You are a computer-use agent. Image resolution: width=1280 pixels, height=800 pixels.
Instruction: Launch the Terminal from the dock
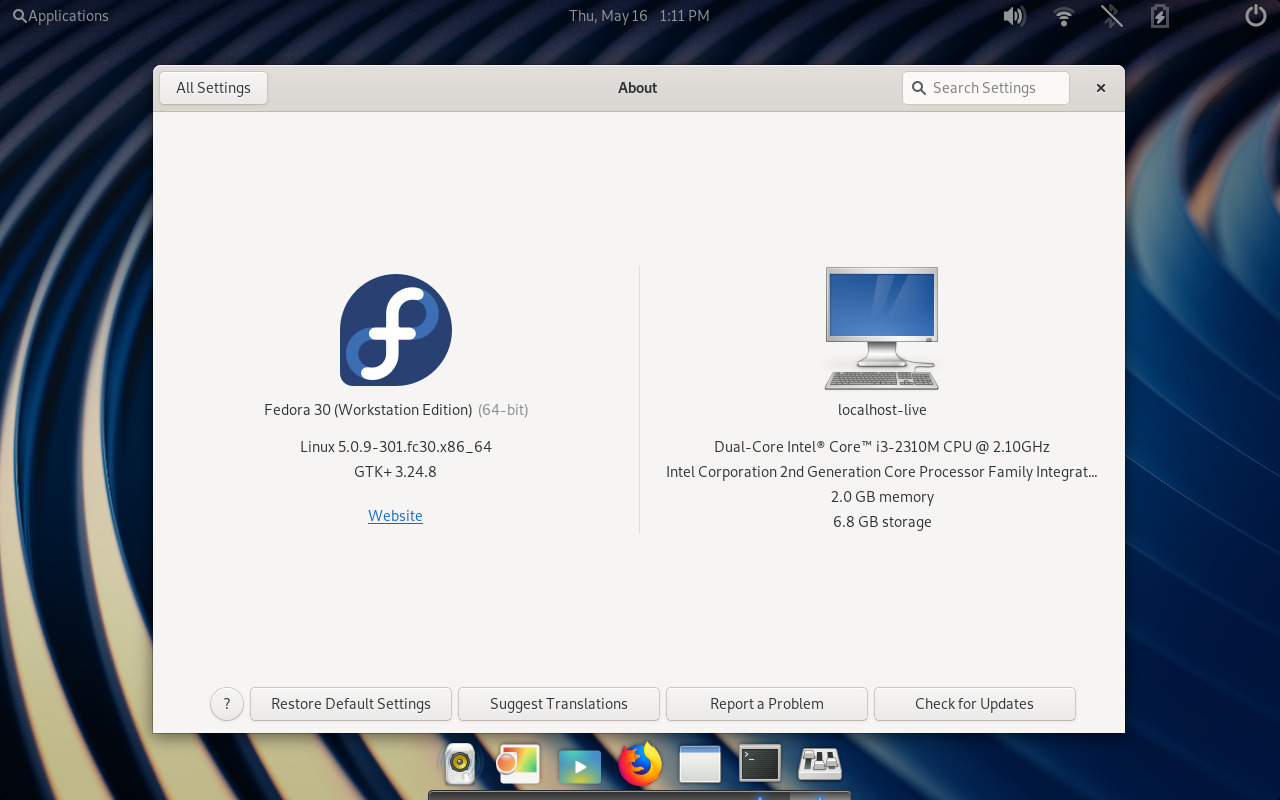(760, 762)
